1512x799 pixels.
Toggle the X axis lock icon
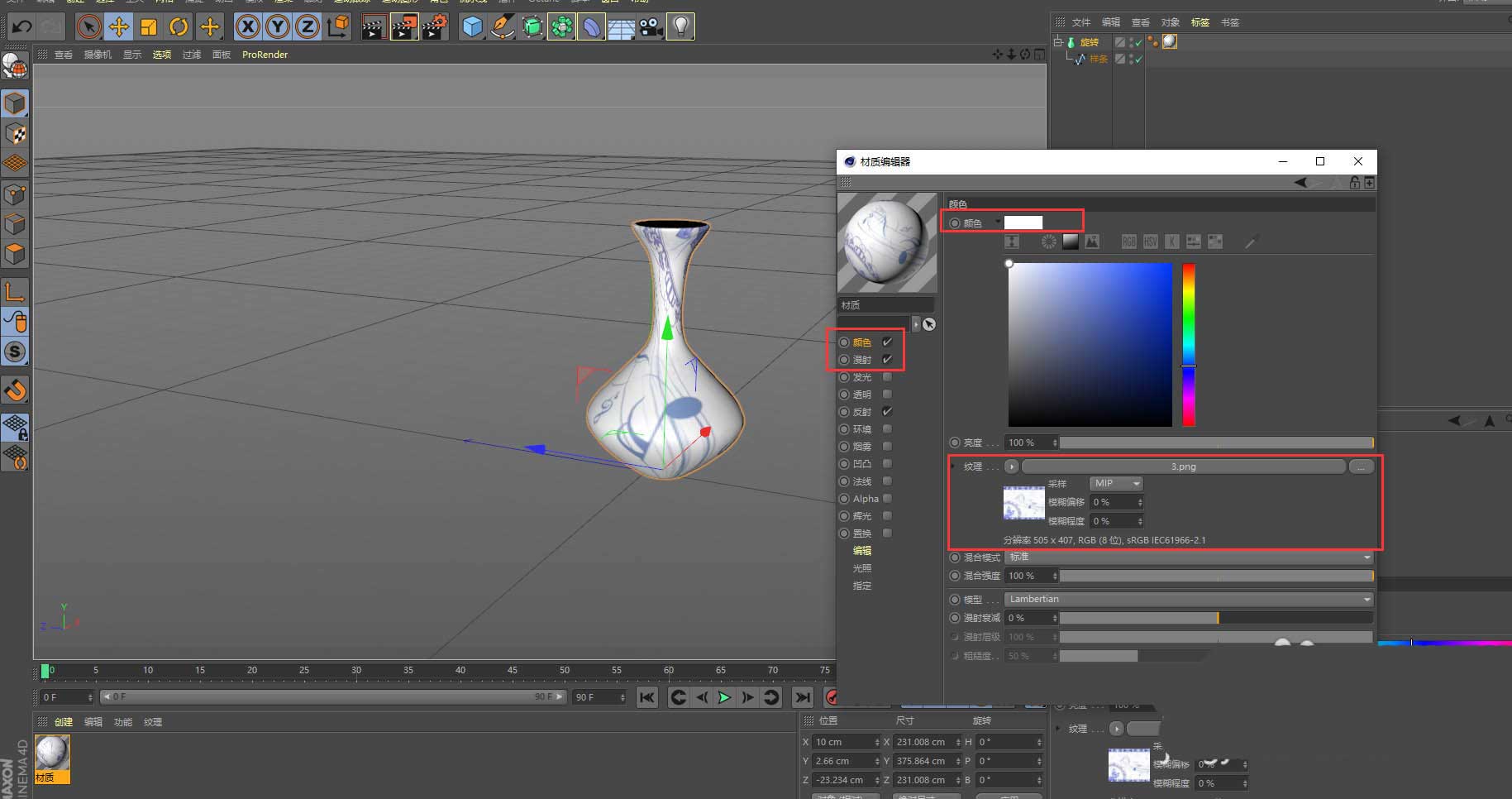click(247, 27)
